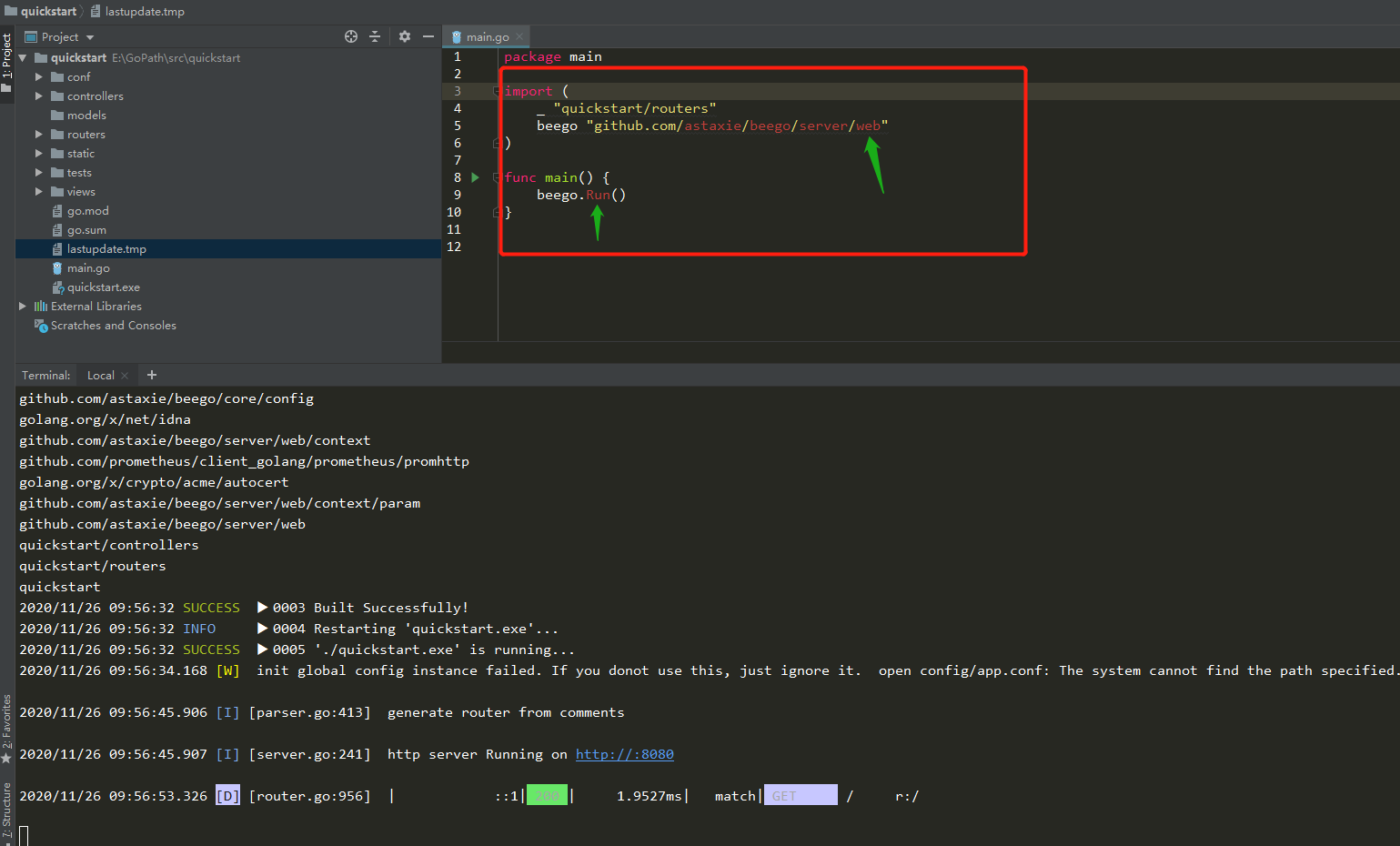The height and width of the screenshot is (846, 1400).
Task: Expand the conf folder in project tree
Action: pos(39,76)
